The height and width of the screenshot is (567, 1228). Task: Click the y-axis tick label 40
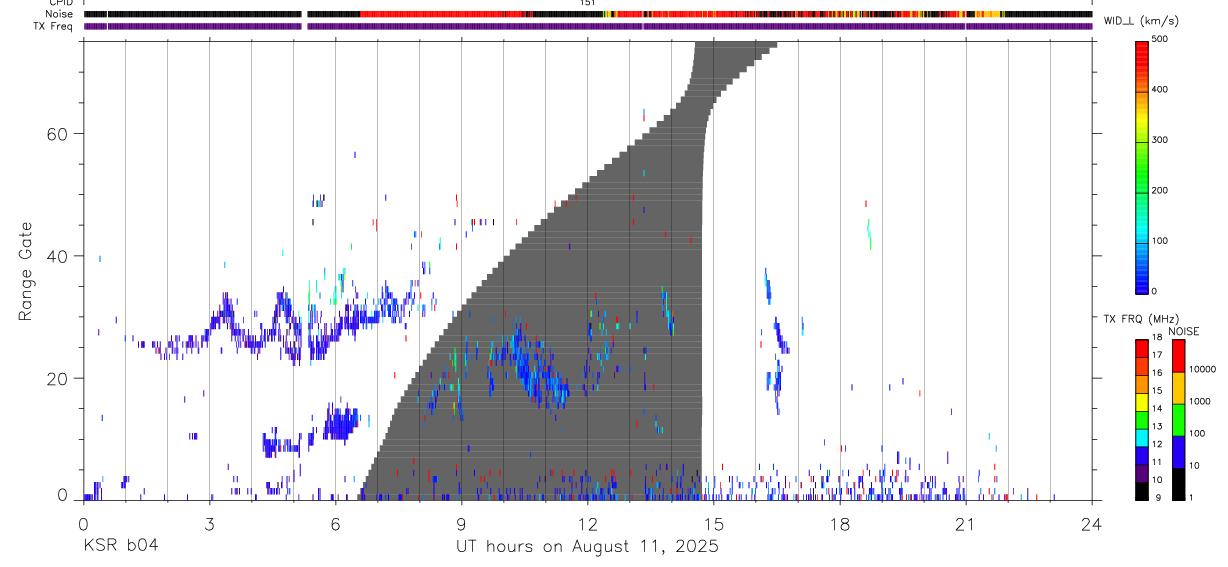pyautogui.click(x=59, y=256)
